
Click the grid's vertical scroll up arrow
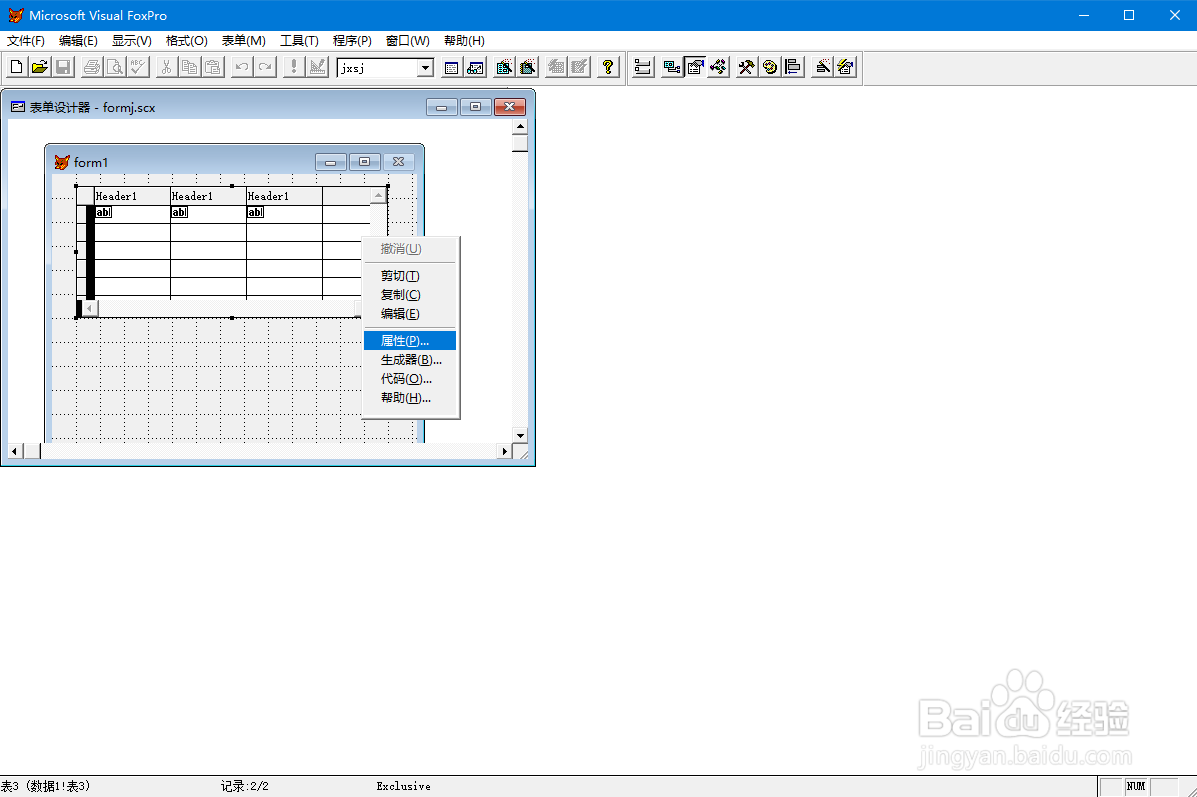point(379,196)
